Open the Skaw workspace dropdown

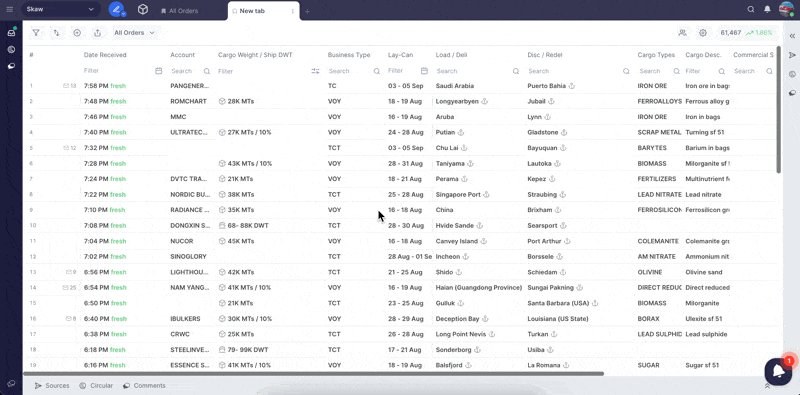[x=61, y=9]
